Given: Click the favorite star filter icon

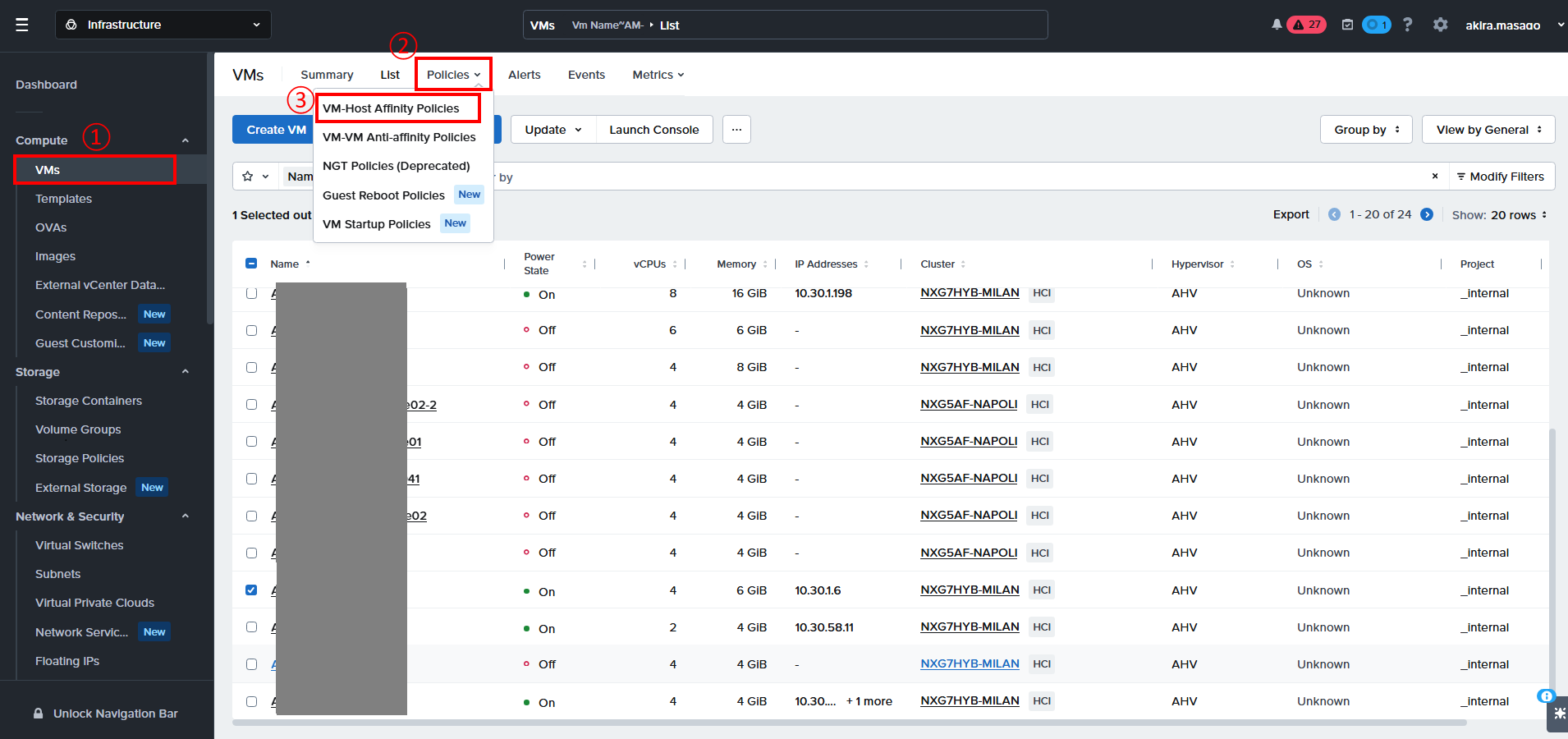Looking at the screenshot, I should point(248,177).
